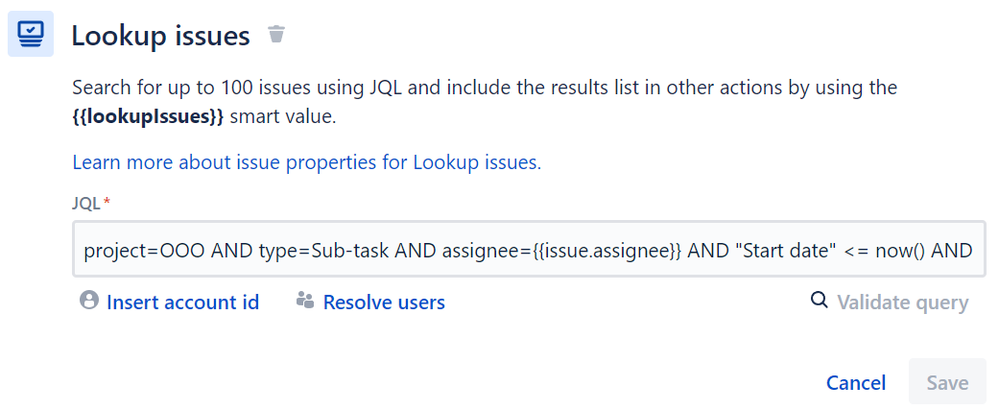The width and height of the screenshot is (999, 415).
Task: Place cursor on type=Sub-task in JQL field
Action: coord(324,251)
